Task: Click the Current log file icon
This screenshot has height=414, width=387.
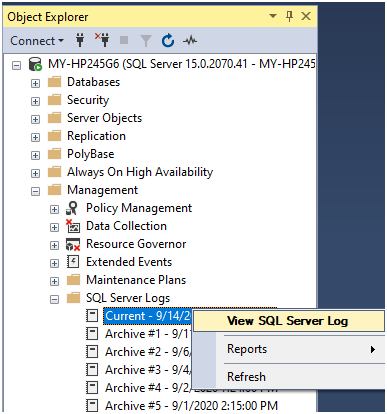Action: point(92,315)
